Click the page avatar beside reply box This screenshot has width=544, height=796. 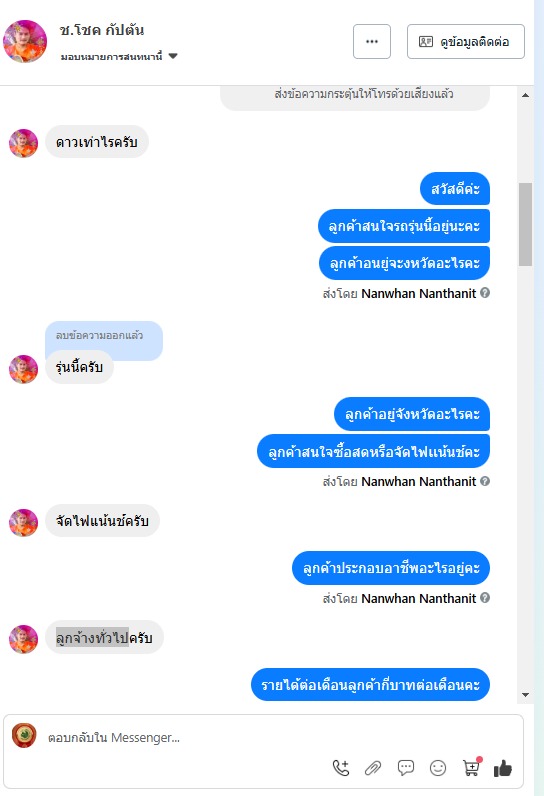point(24,736)
